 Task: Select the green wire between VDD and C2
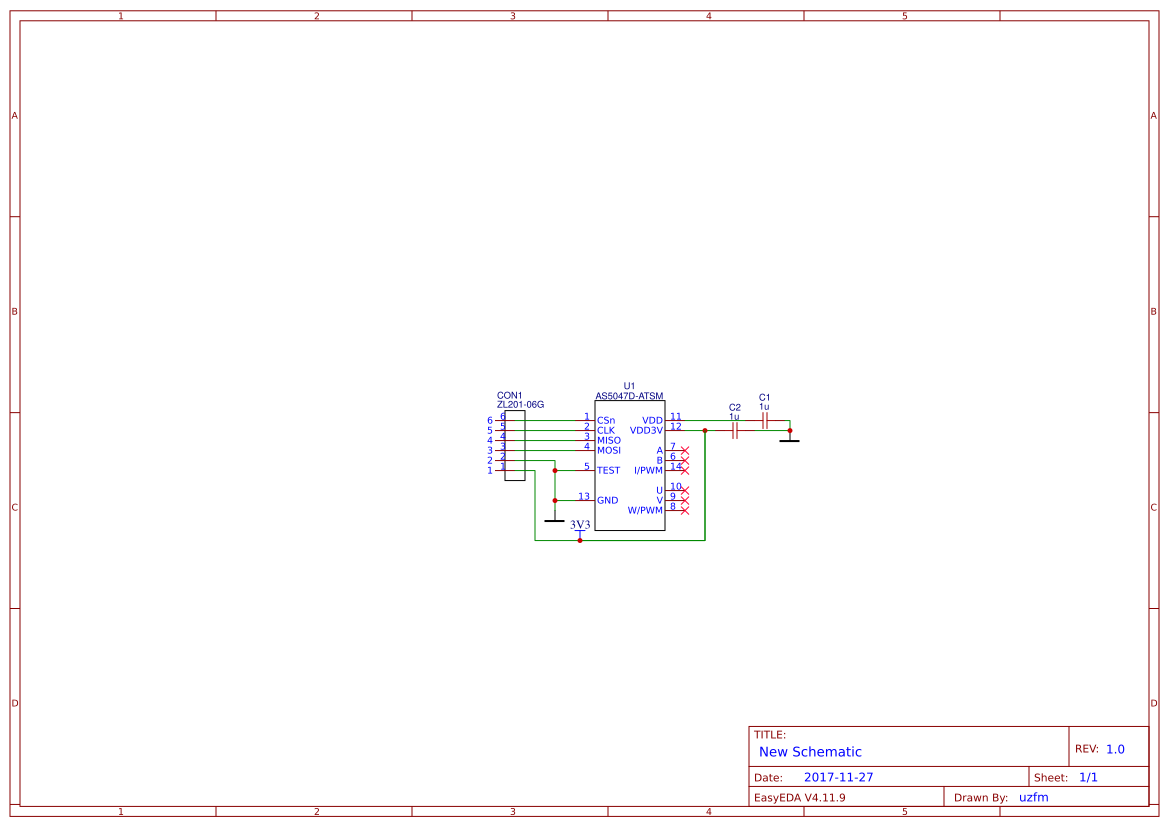point(712,419)
